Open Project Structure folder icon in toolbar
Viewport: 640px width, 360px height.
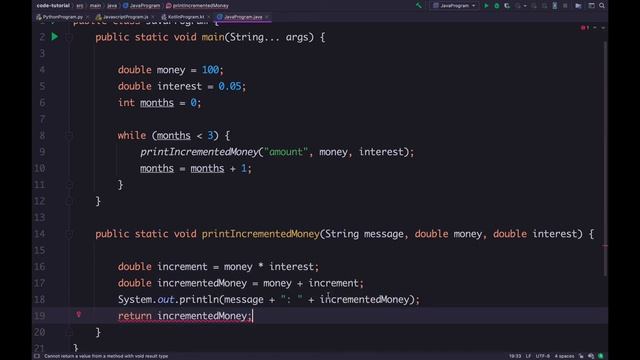click(578, 6)
